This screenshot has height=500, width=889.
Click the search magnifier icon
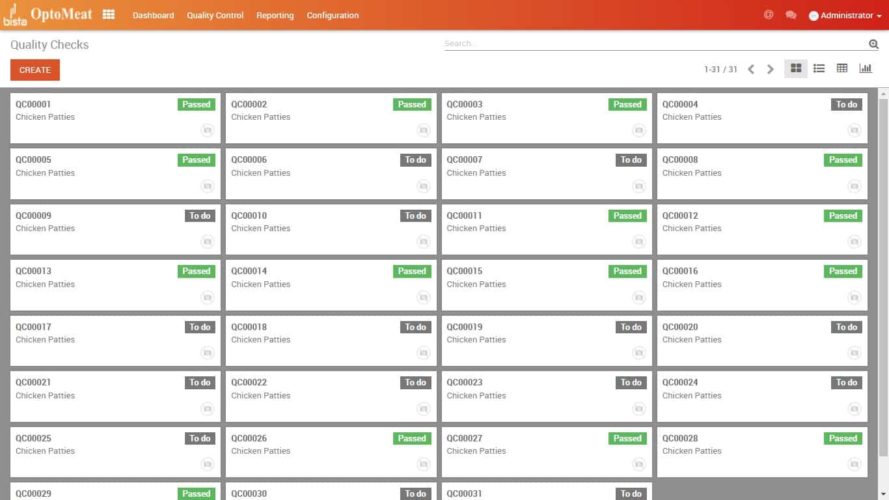click(873, 44)
